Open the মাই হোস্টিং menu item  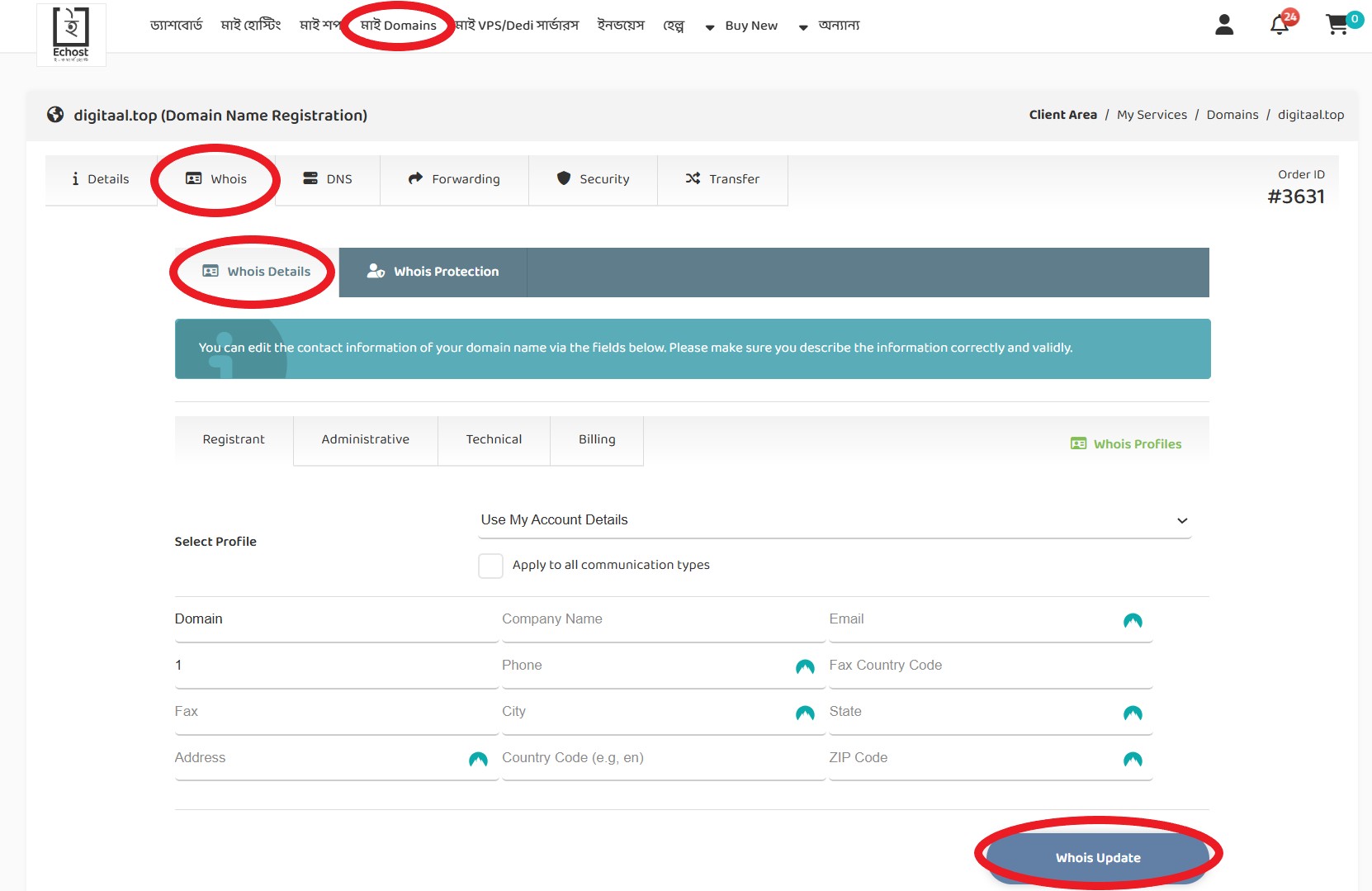[251, 26]
